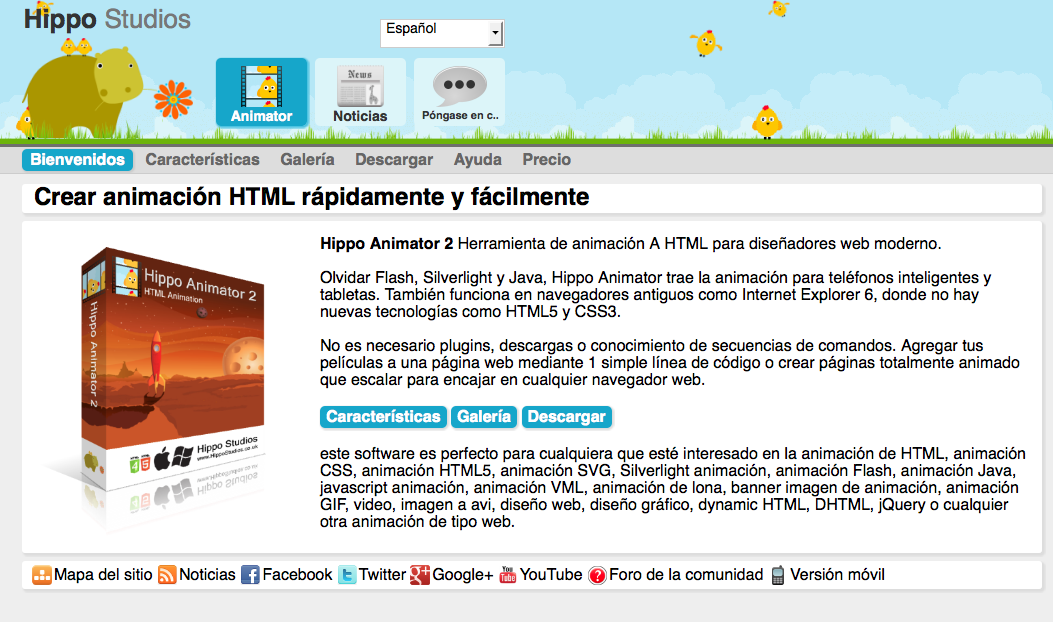View the Precio tab
1053x622 pixels.
547,160
